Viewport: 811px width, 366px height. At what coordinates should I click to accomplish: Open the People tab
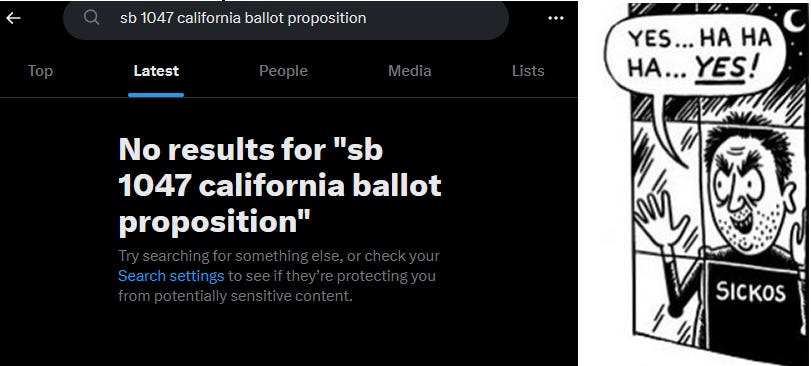tap(283, 71)
